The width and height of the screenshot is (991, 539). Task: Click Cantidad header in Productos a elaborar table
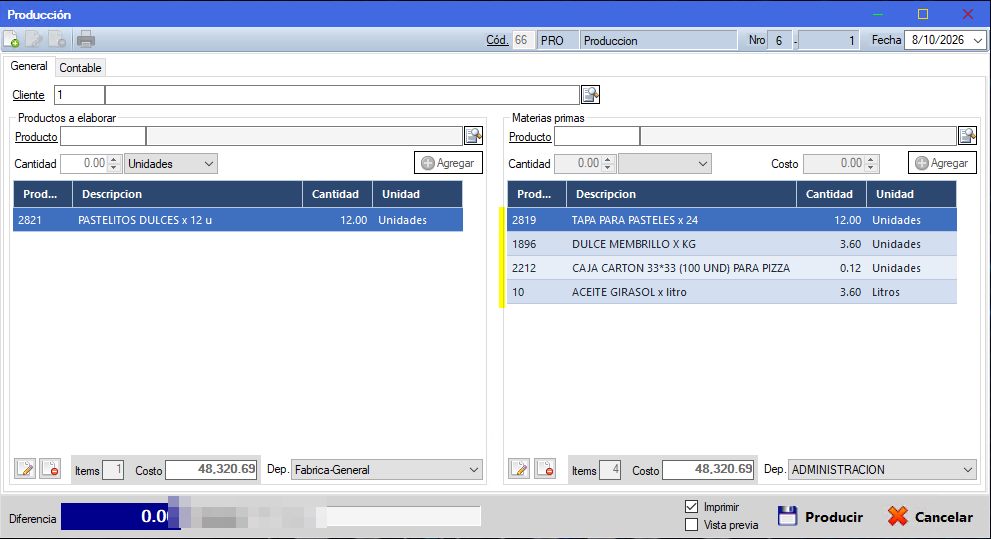[x=337, y=194]
